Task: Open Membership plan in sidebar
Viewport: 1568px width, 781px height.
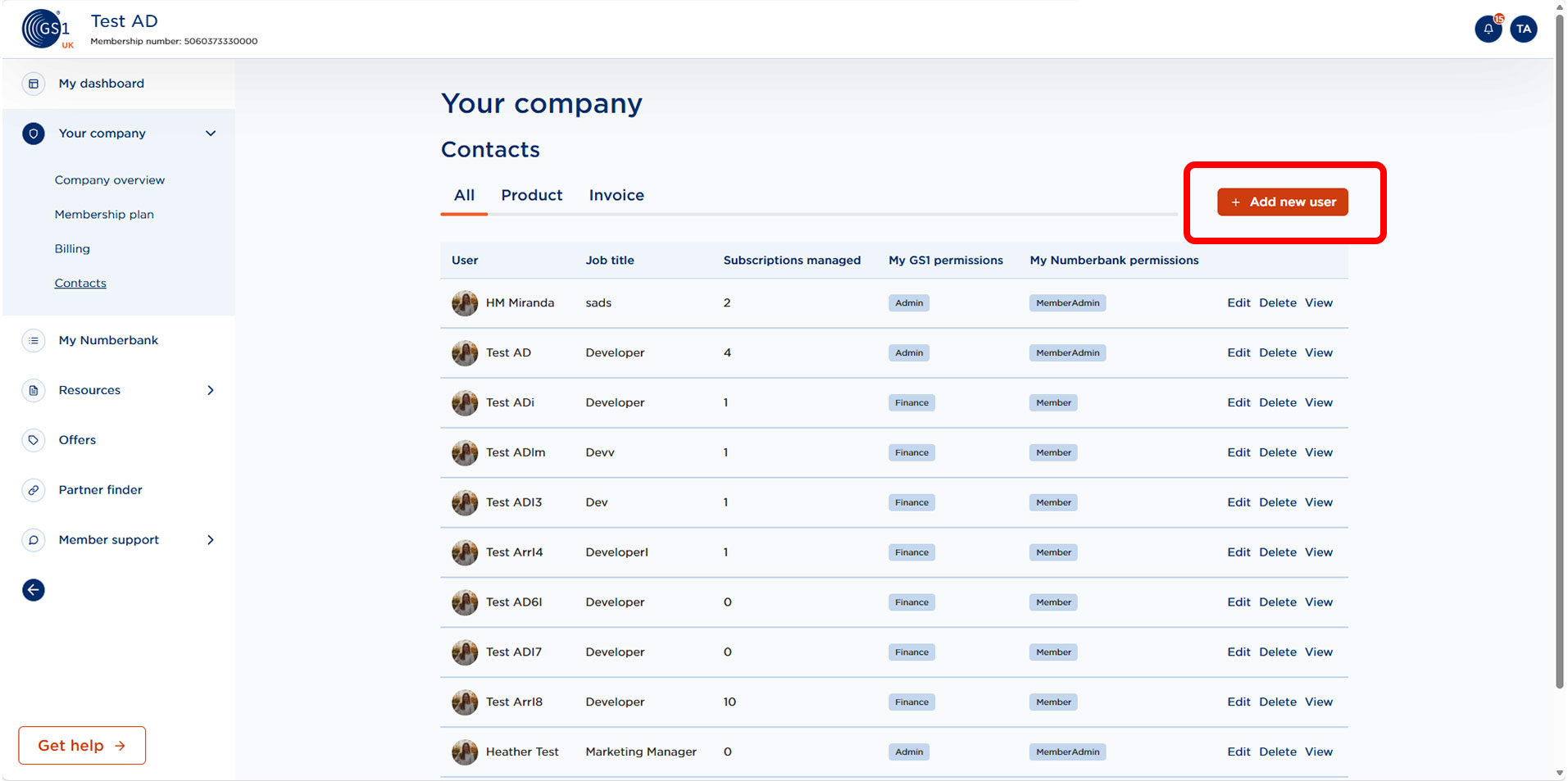Action: coord(104,215)
